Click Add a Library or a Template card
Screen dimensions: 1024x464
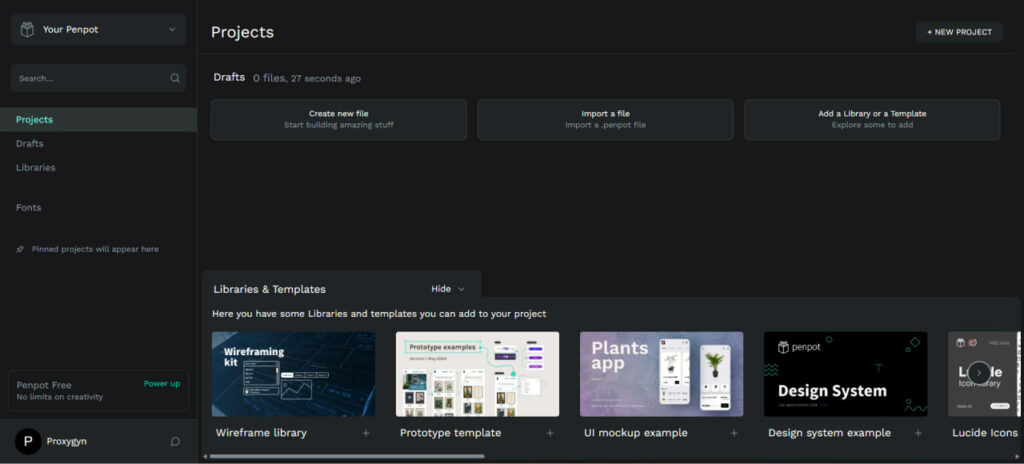(x=872, y=120)
